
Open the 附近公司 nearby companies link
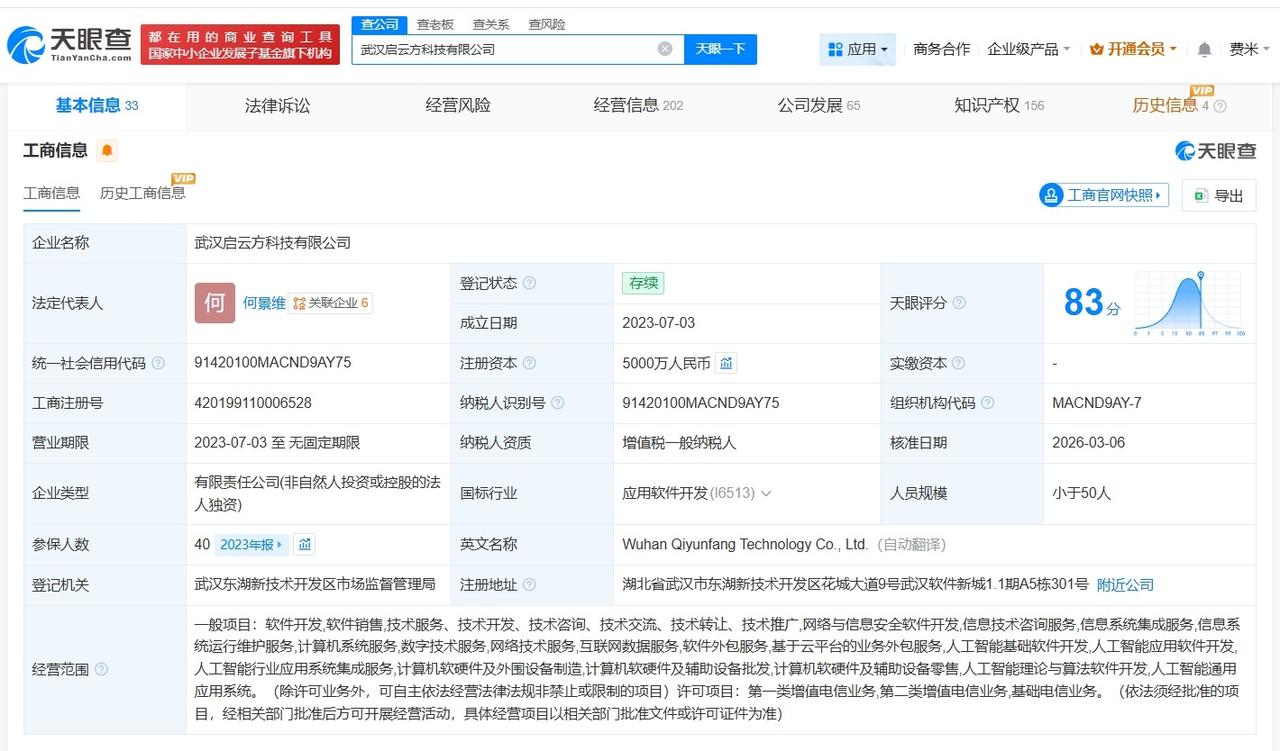(x=1125, y=584)
